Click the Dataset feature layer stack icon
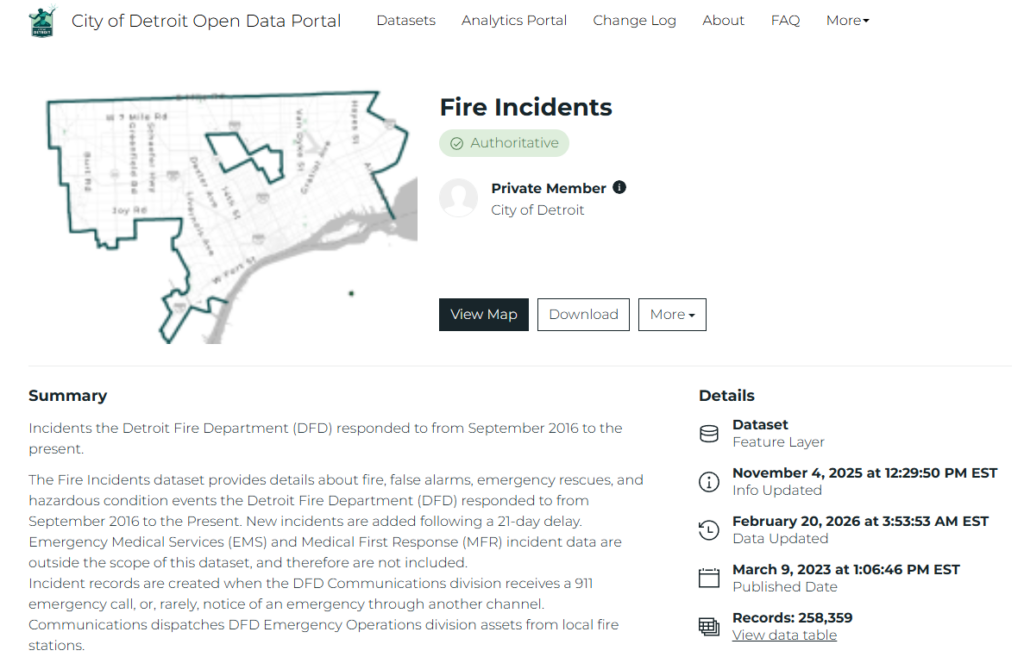Screen dimensions: 1024x657 [x=709, y=433]
